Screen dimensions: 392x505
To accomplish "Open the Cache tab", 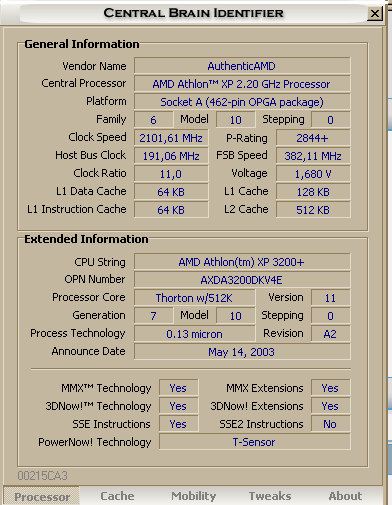I will coord(117,496).
